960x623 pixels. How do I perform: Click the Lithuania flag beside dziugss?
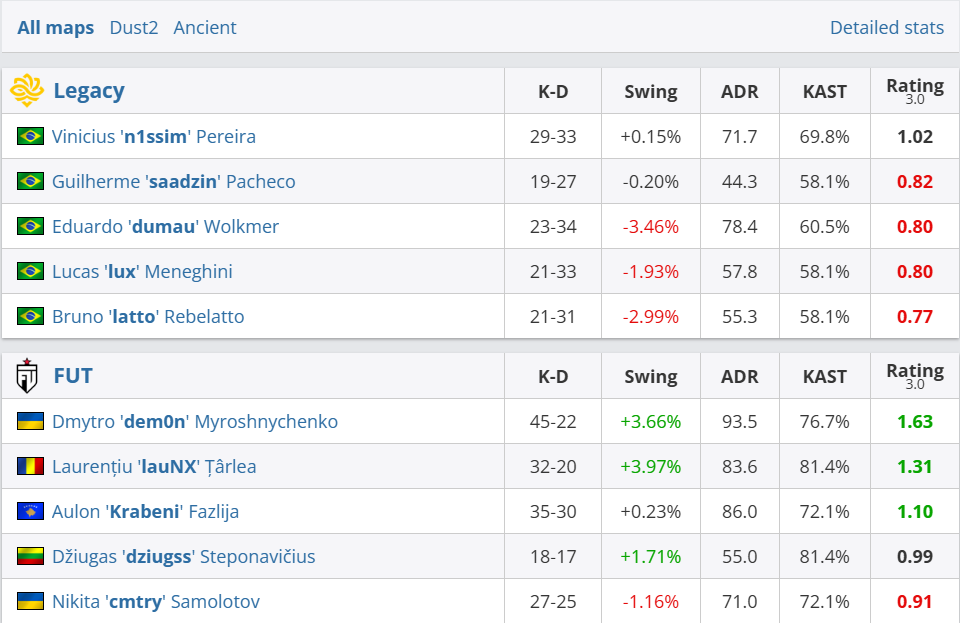pyautogui.click(x=30, y=556)
